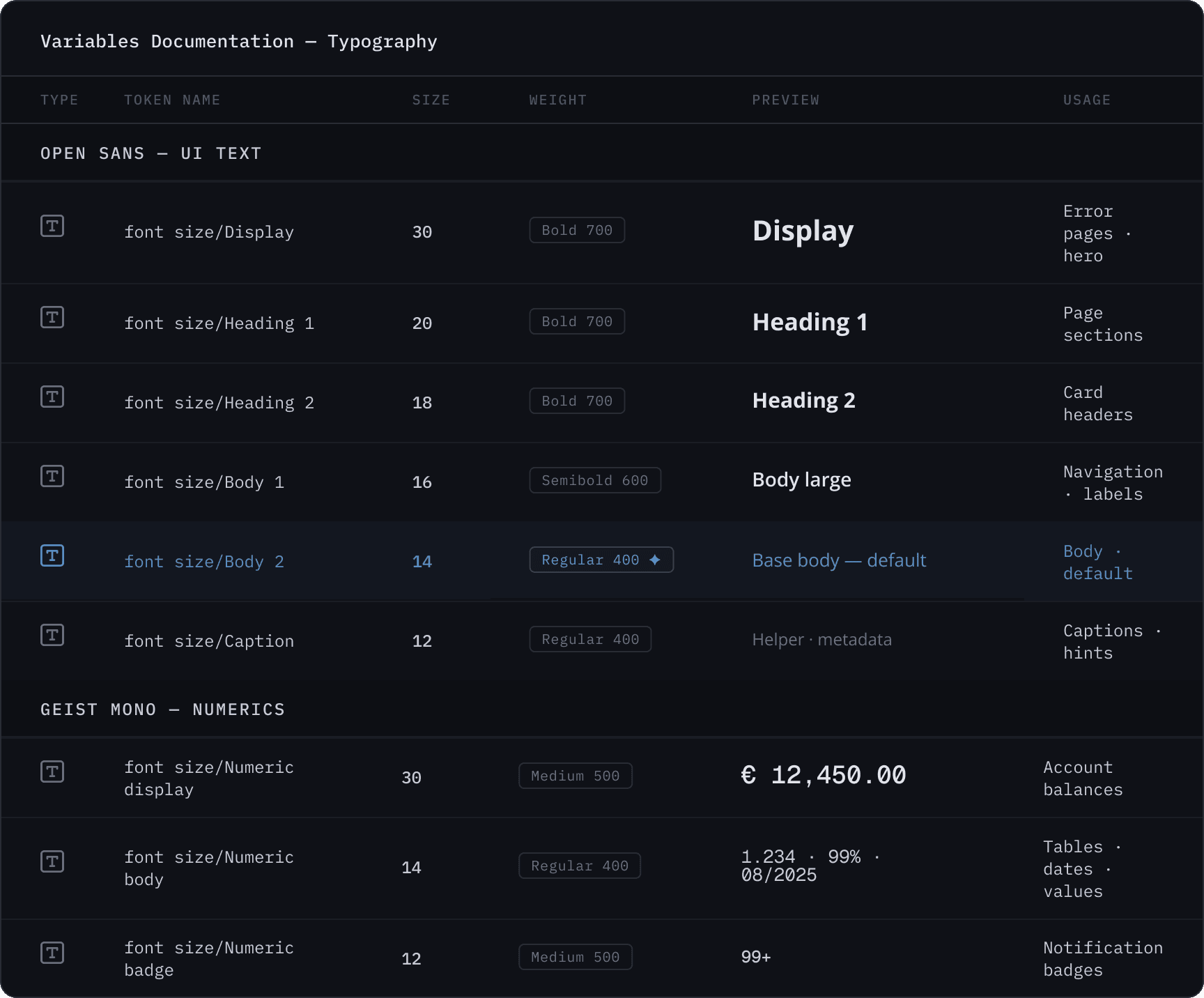
Task: Click the Regular 400 badge in Numeric body row
Action: click(x=580, y=866)
